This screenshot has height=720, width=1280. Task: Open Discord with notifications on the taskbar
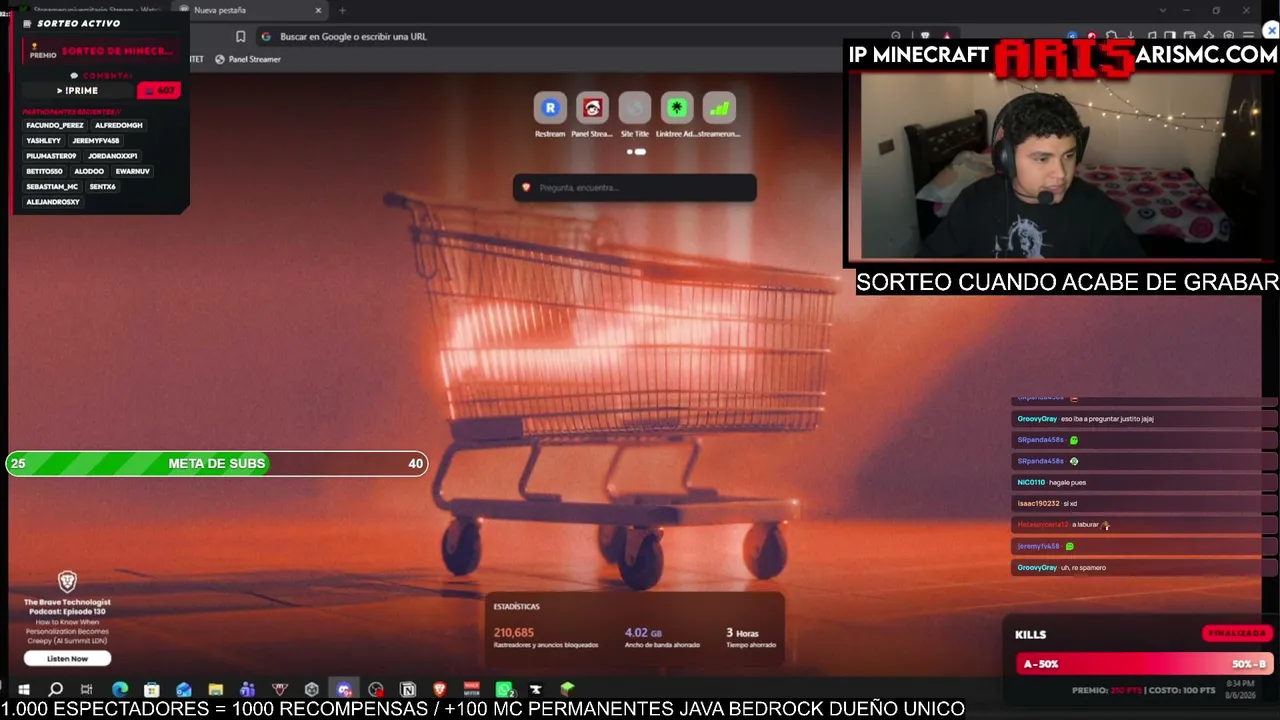[344, 689]
